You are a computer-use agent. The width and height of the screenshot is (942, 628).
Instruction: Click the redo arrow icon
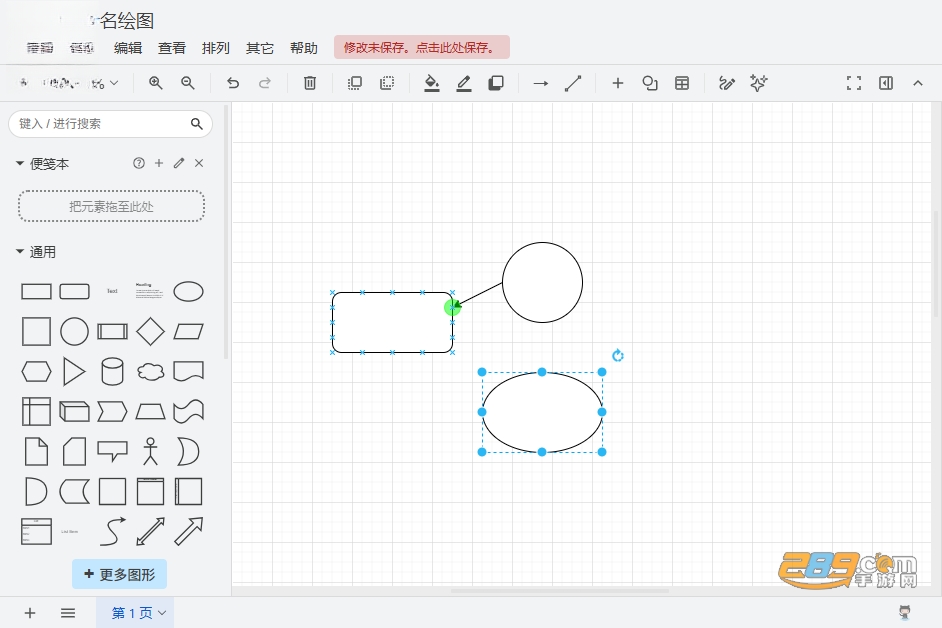265,83
